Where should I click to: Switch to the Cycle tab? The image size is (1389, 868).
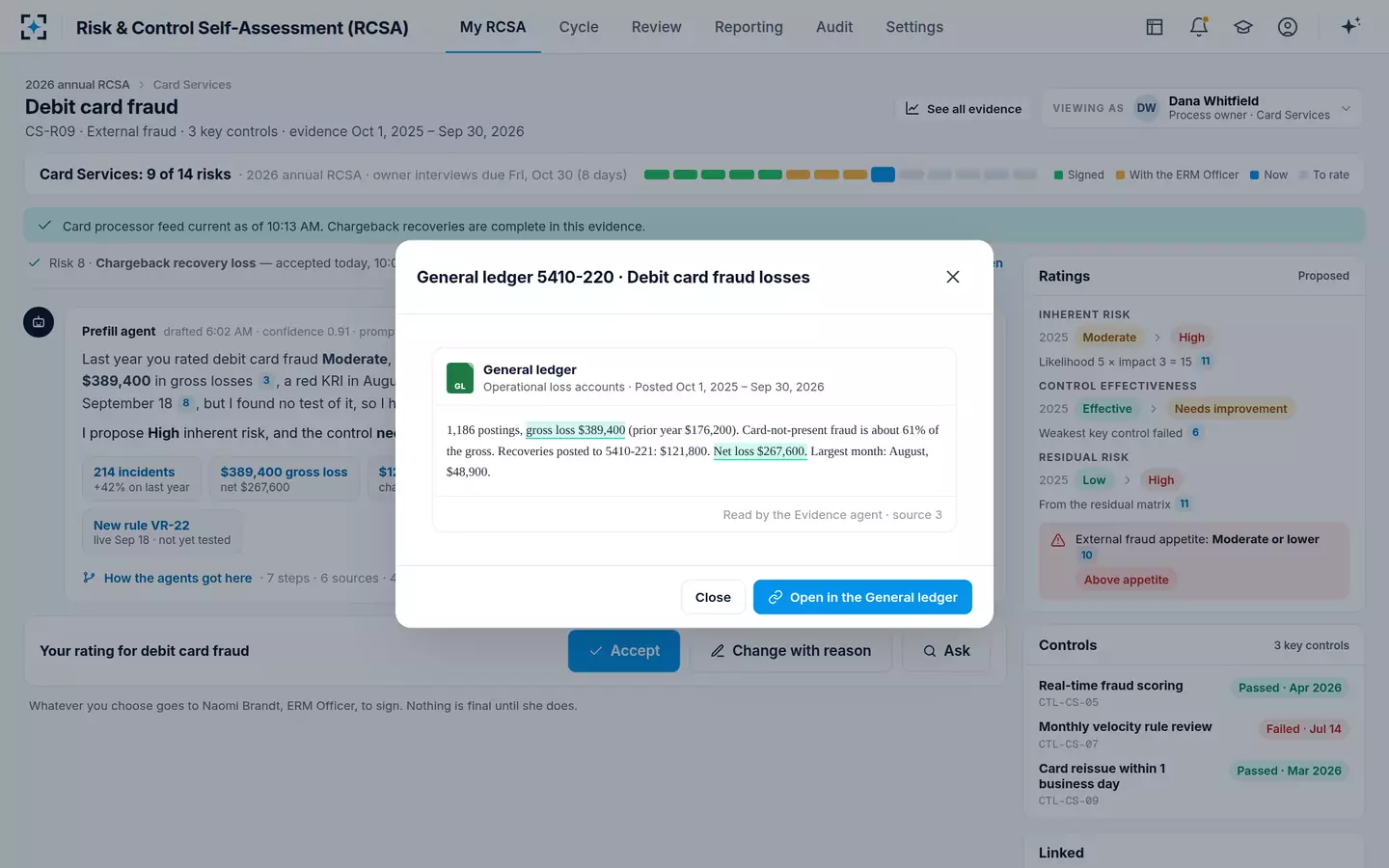click(x=579, y=27)
